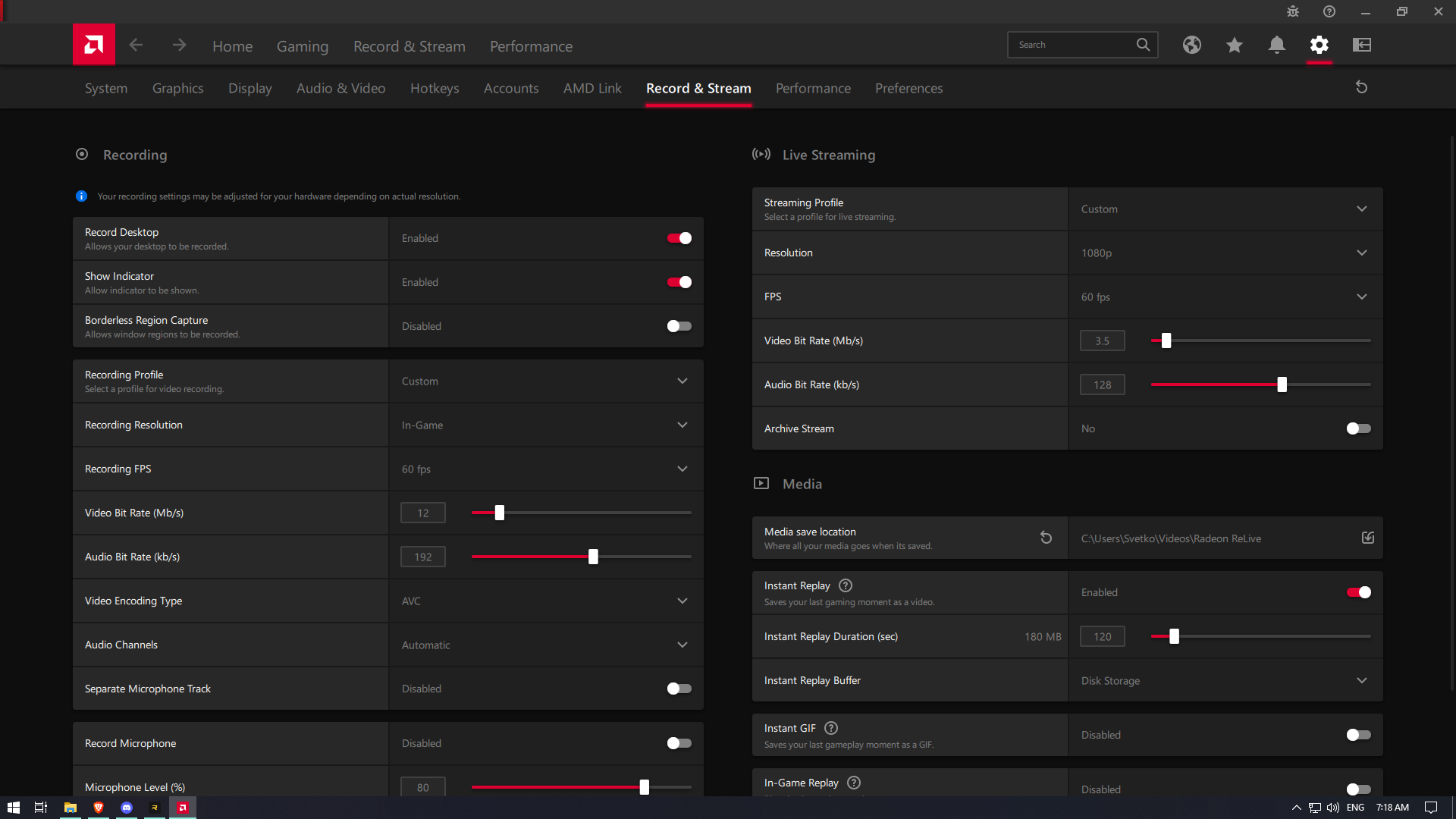Open the bug report icon
Image resolution: width=1456 pixels, height=819 pixels.
1293,11
